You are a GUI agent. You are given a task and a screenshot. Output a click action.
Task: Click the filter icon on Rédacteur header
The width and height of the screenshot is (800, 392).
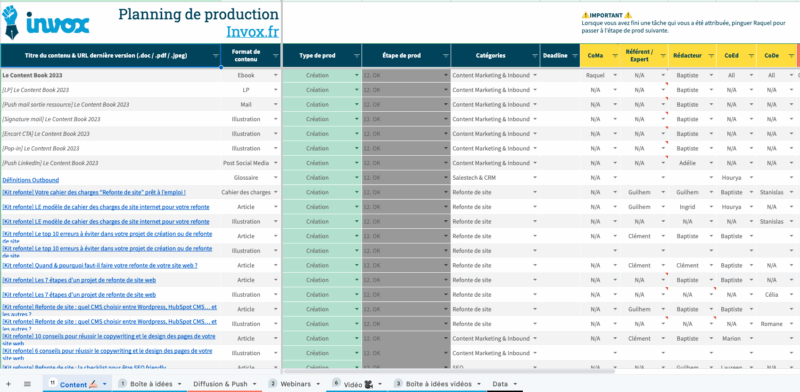click(x=711, y=56)
